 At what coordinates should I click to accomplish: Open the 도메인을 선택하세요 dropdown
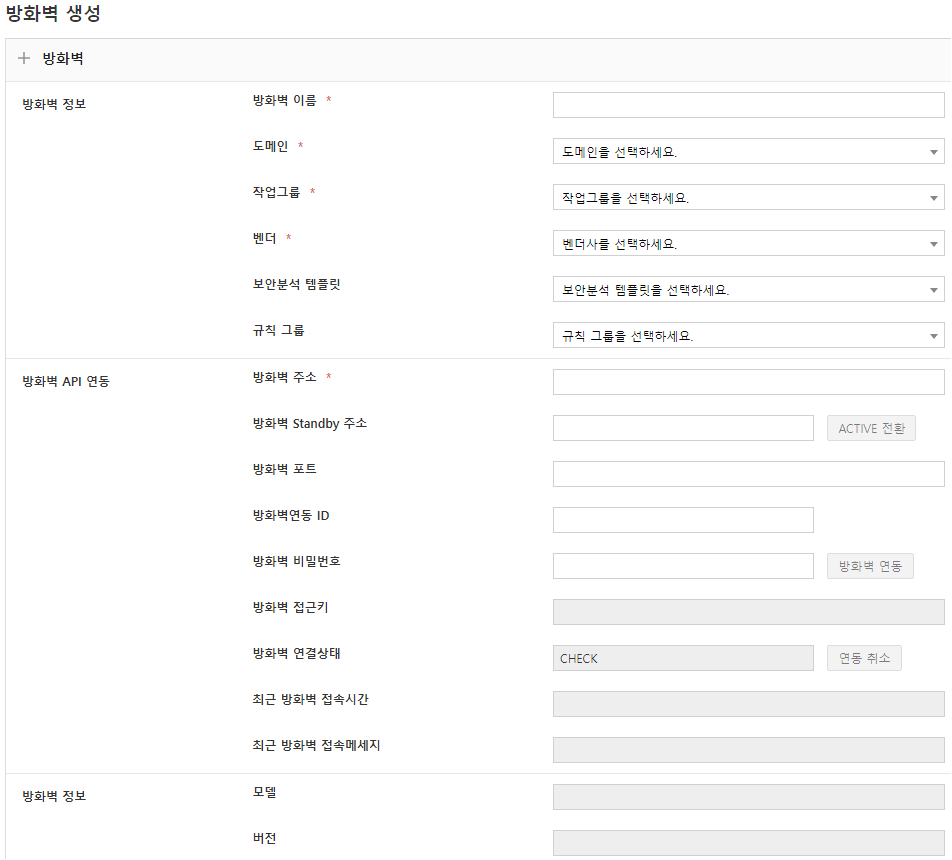[749, 151]
